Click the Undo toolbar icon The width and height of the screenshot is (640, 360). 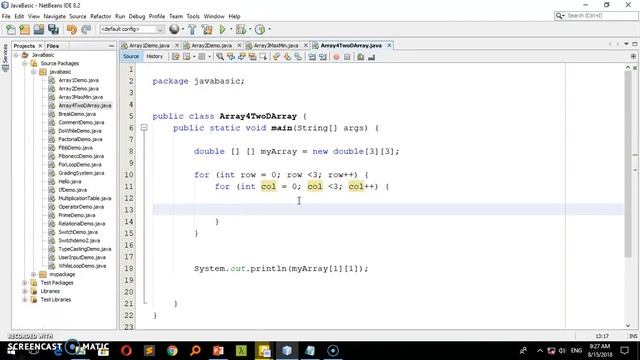(72, 29)
